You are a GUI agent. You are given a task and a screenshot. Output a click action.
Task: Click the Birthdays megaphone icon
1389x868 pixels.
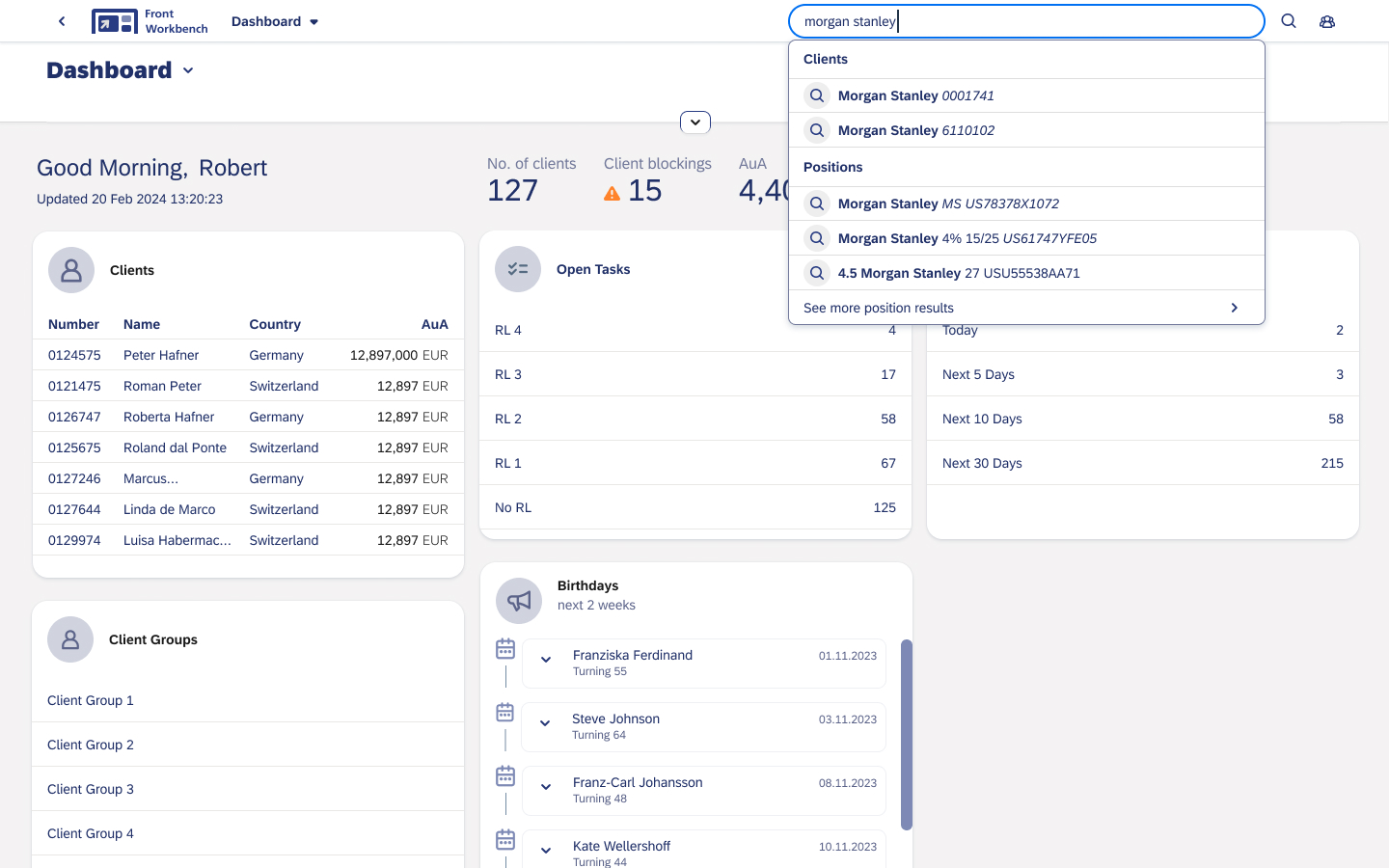(x=519, y=601)
